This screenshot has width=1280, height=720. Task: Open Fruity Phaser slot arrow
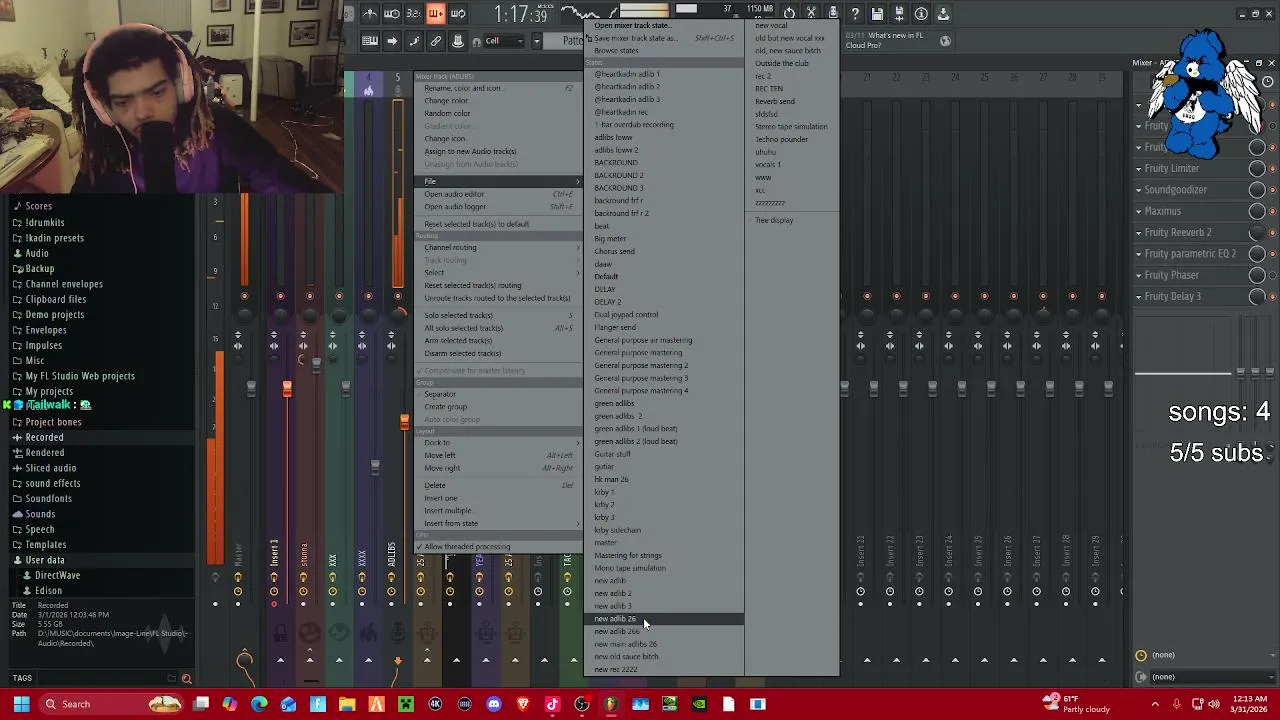click(1138, 275)
